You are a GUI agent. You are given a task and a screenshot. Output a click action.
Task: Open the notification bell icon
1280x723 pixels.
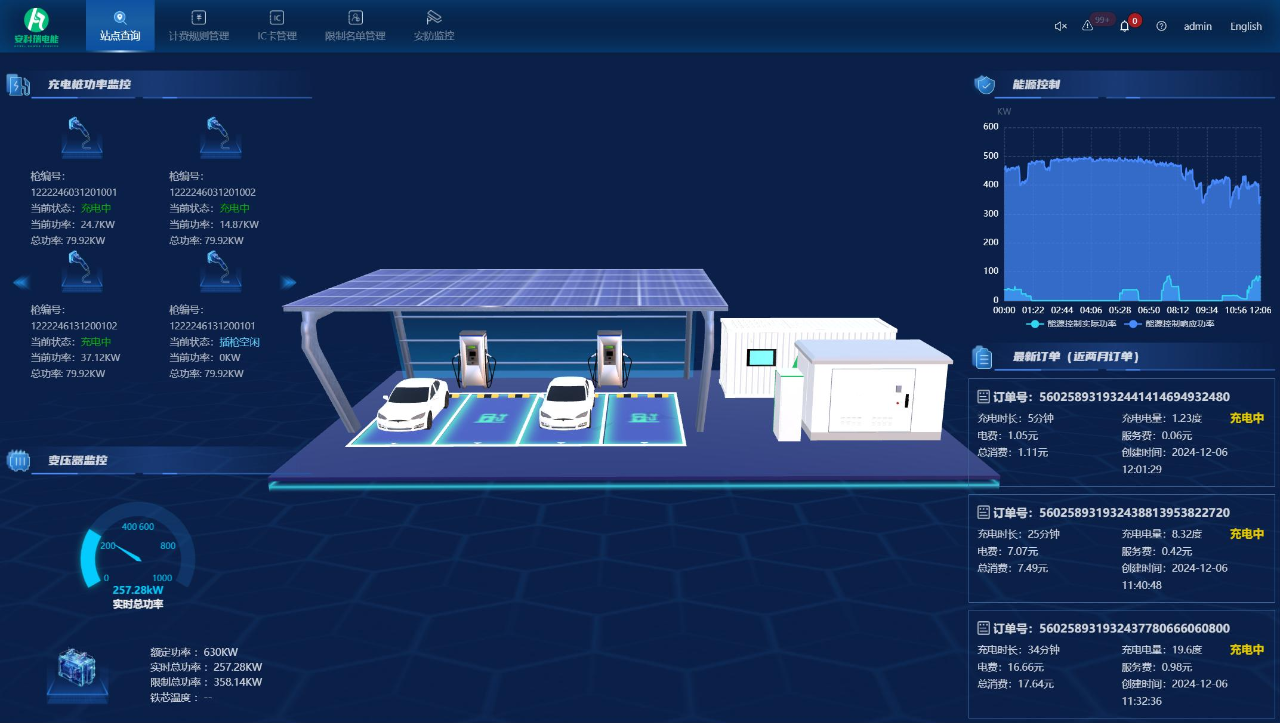1124,26
